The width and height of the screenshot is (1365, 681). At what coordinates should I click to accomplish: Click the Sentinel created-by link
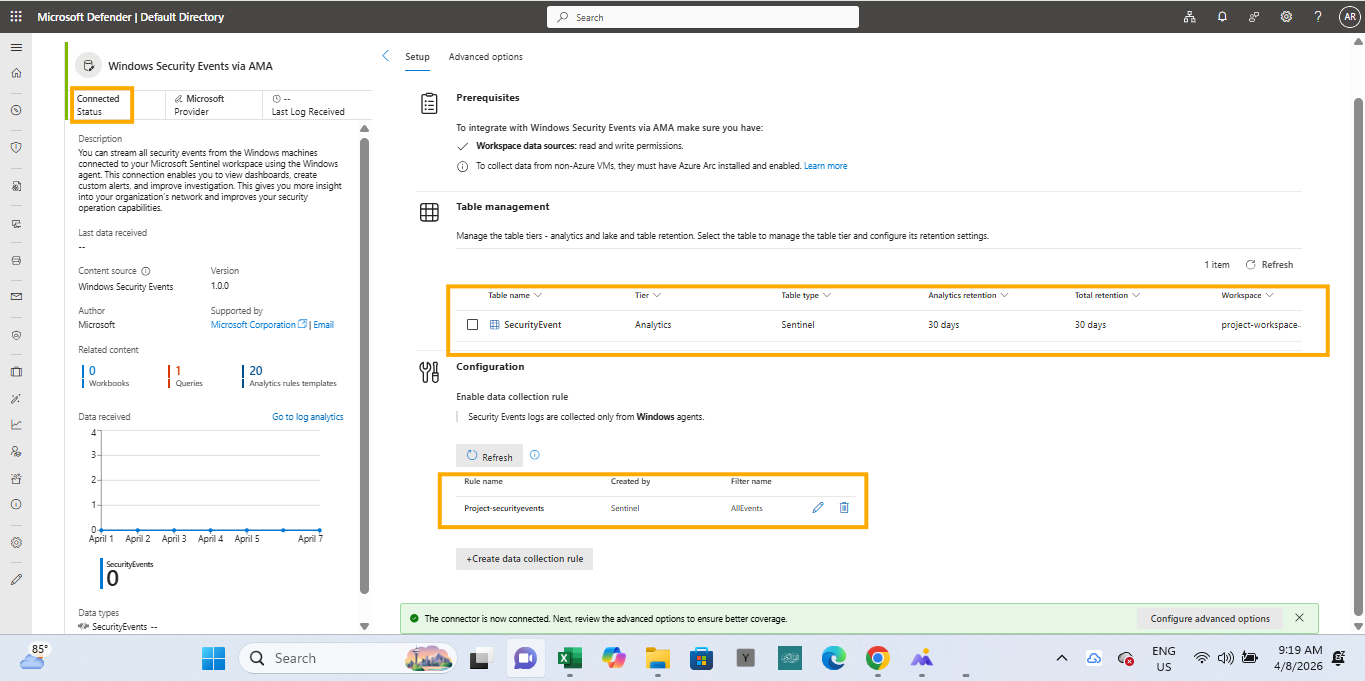[x=625, y=508]
